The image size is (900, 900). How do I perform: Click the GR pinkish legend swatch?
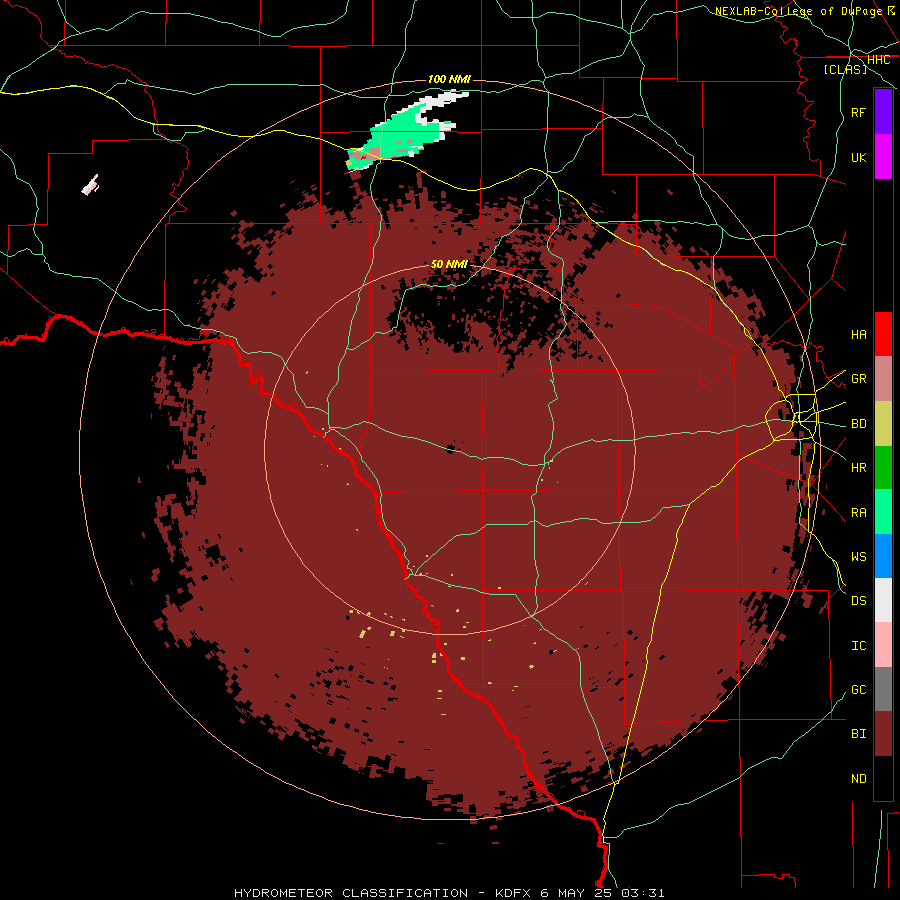click(x=883, y=379)
